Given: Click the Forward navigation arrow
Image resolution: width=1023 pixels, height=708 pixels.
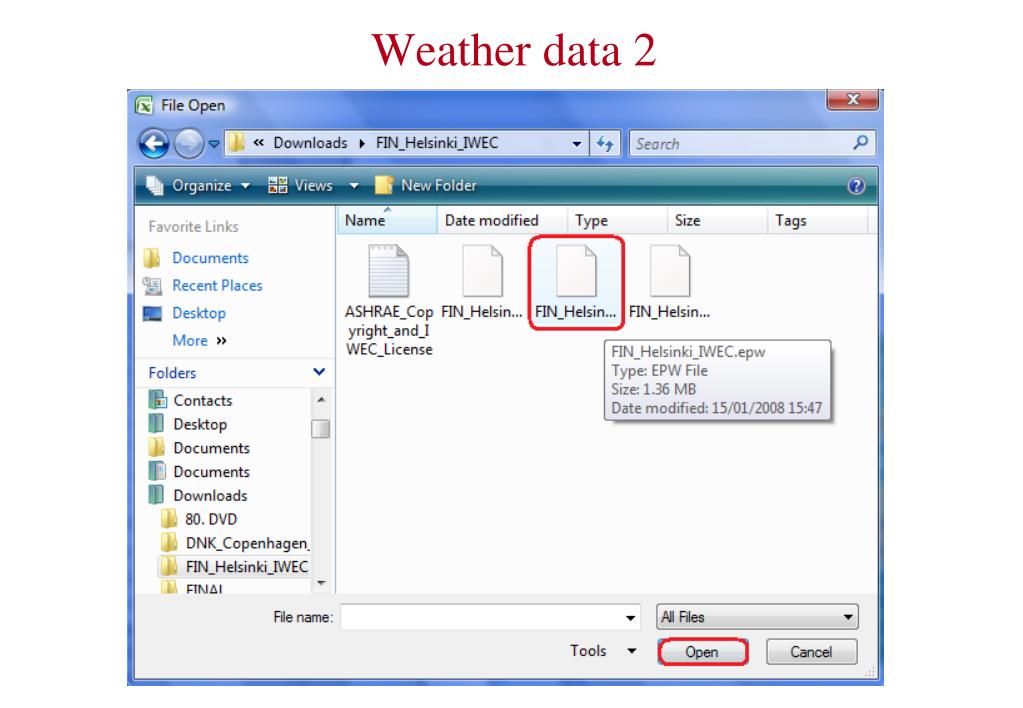Looking at the screenshot, I should coord(189,144).
